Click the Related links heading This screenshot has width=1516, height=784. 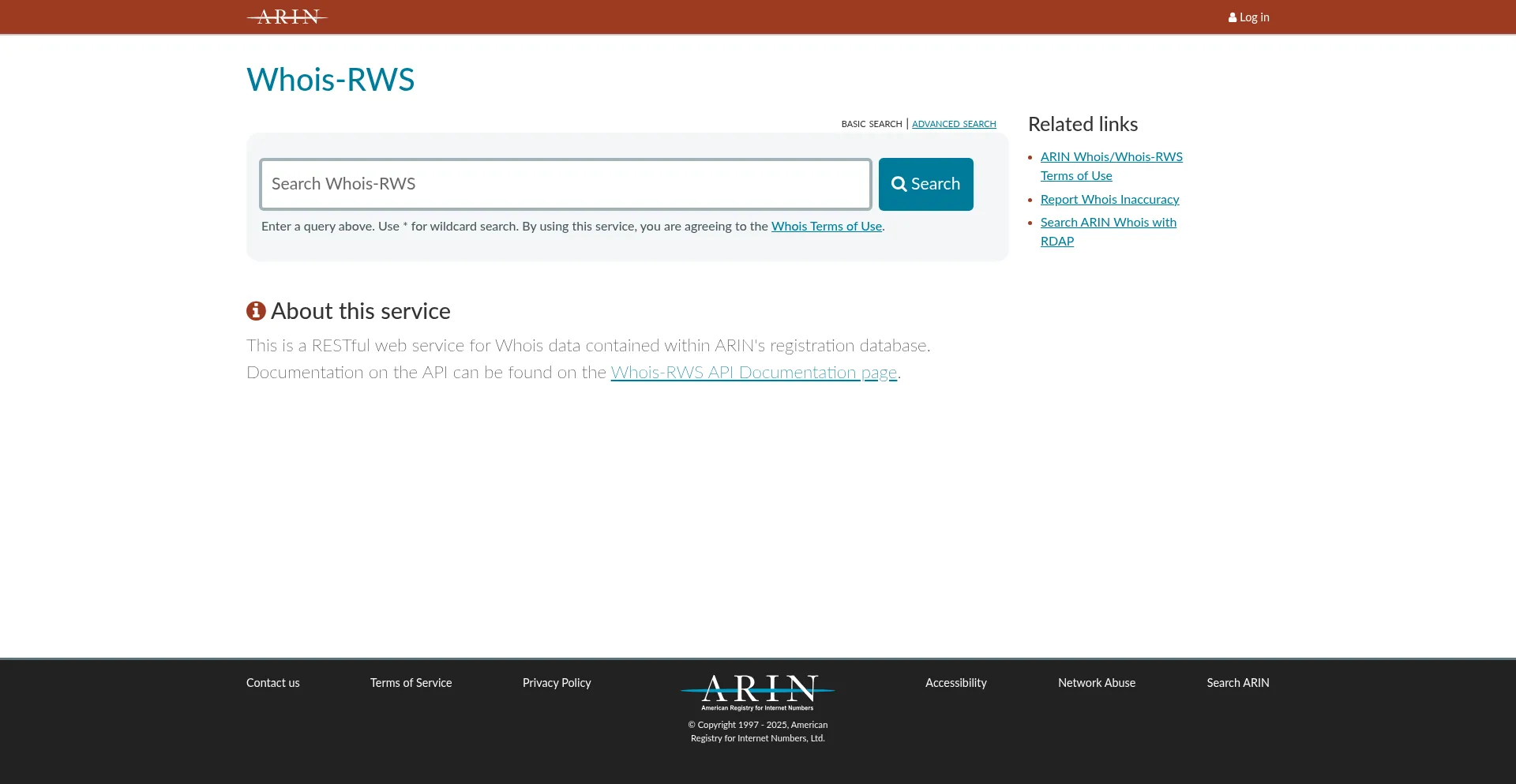click(1083, 125)
